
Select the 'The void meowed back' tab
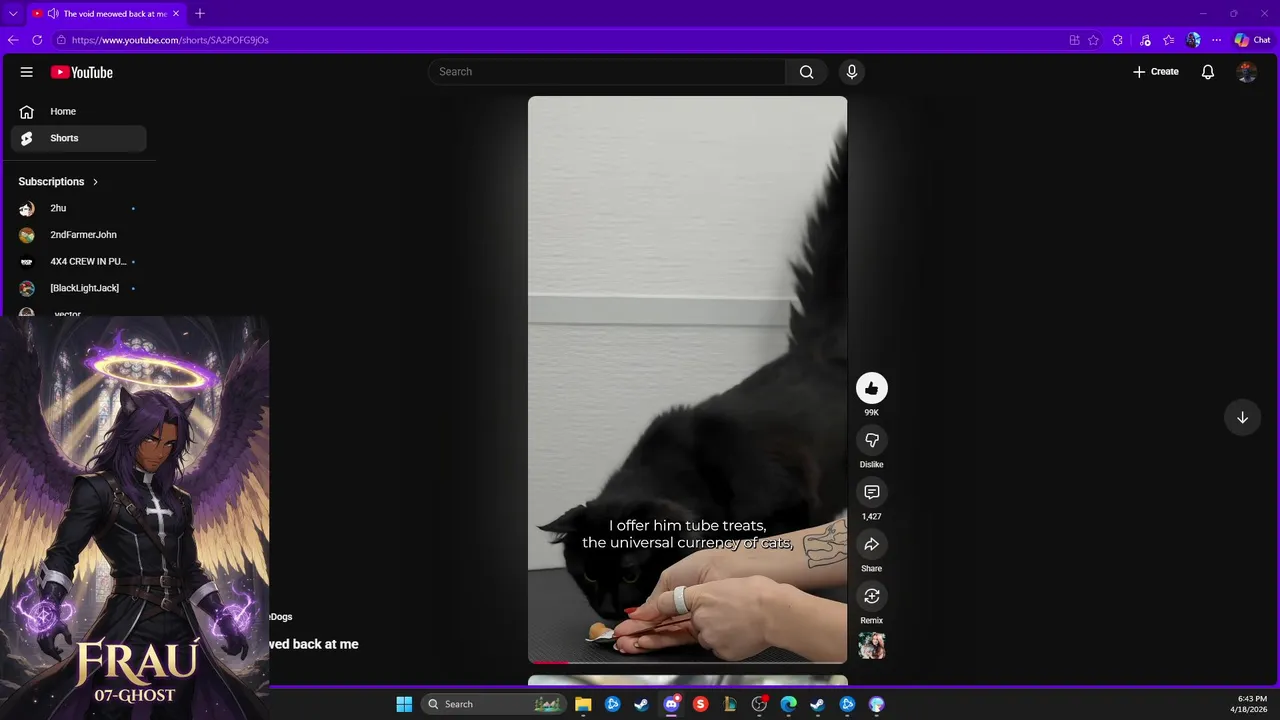[105, 14]
